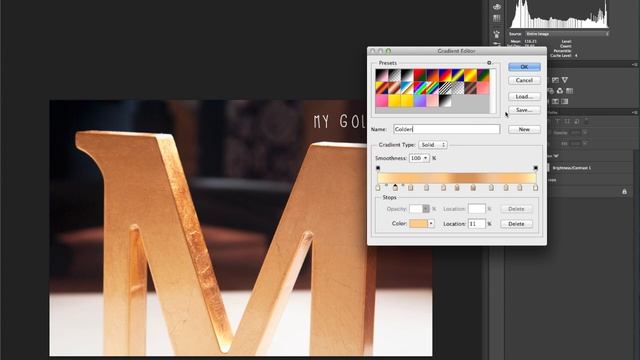This screenshot has width=640, height=360.
Task: Open the stop Color dropdown arrow
Action: click(x=431, y=224)
